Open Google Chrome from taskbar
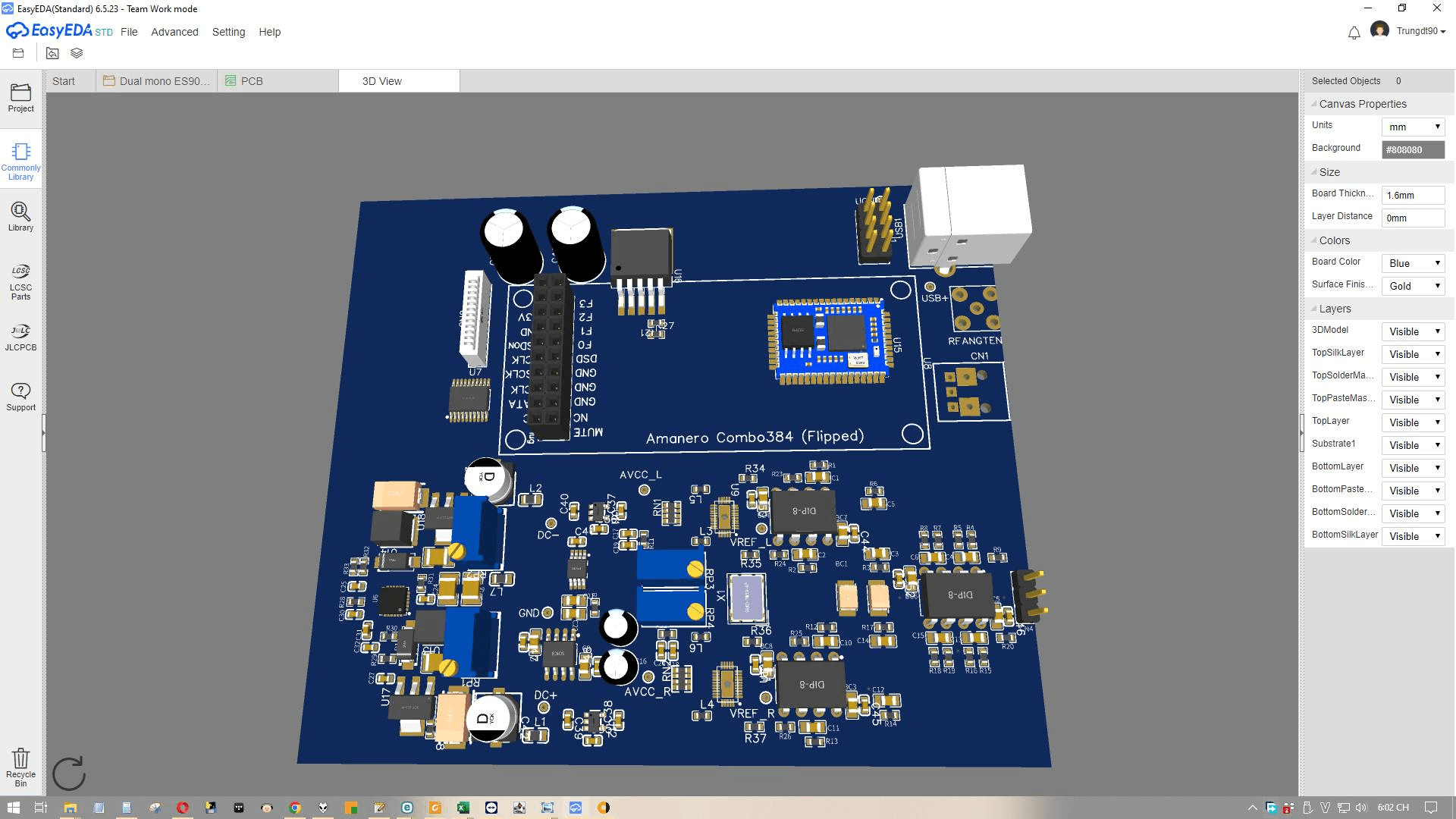1456x819 pixels. [x=294, y=808]
